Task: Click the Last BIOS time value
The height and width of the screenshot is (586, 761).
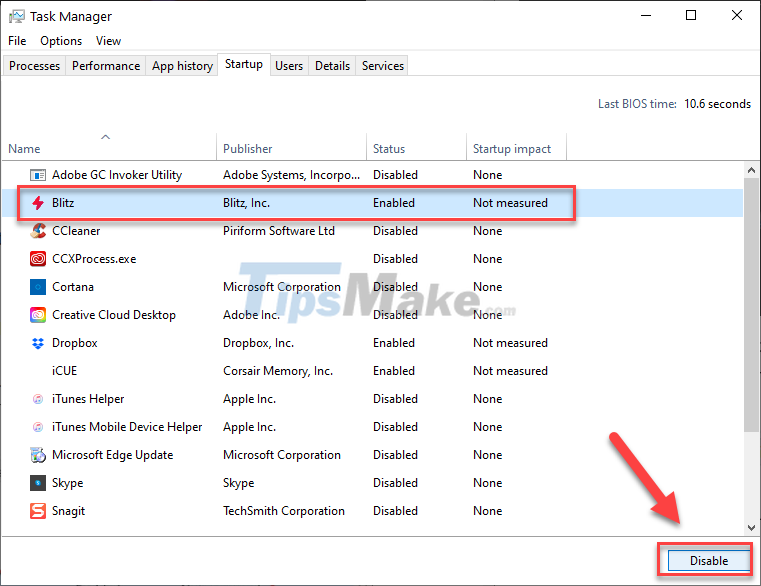Action: (x=718, y=104)
